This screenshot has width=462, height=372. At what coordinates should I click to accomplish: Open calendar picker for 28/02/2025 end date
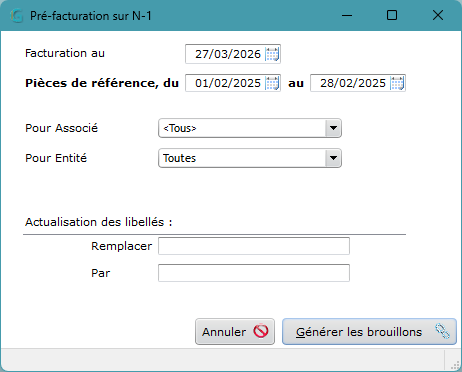(397, 83)
